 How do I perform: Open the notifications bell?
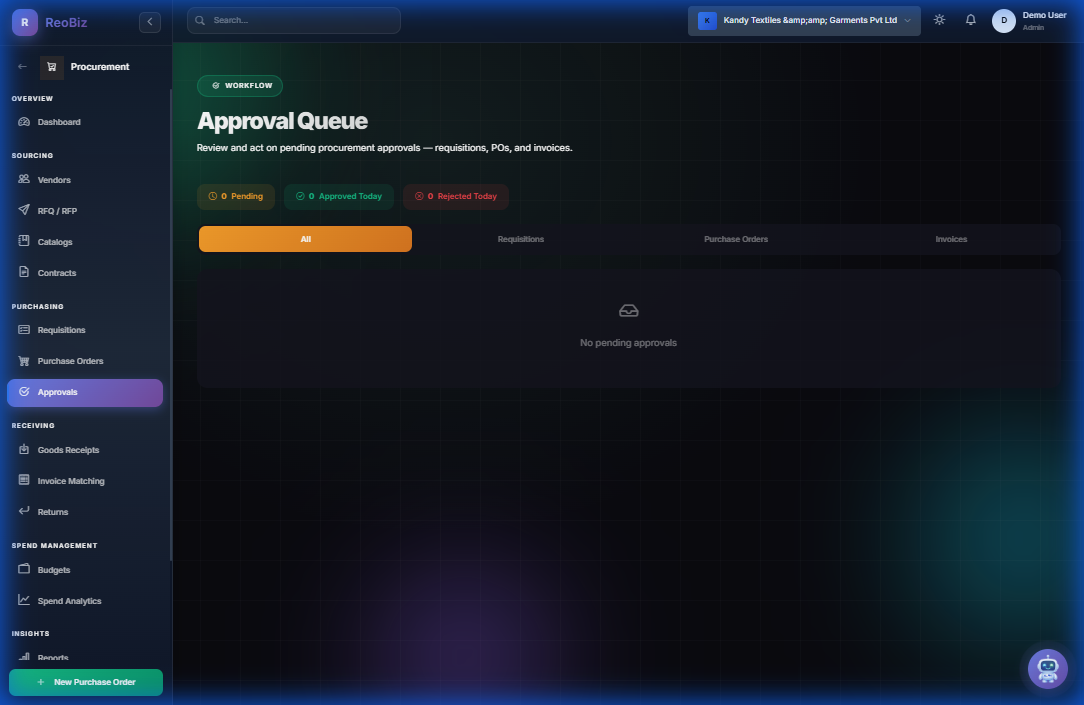click(970, 19)
